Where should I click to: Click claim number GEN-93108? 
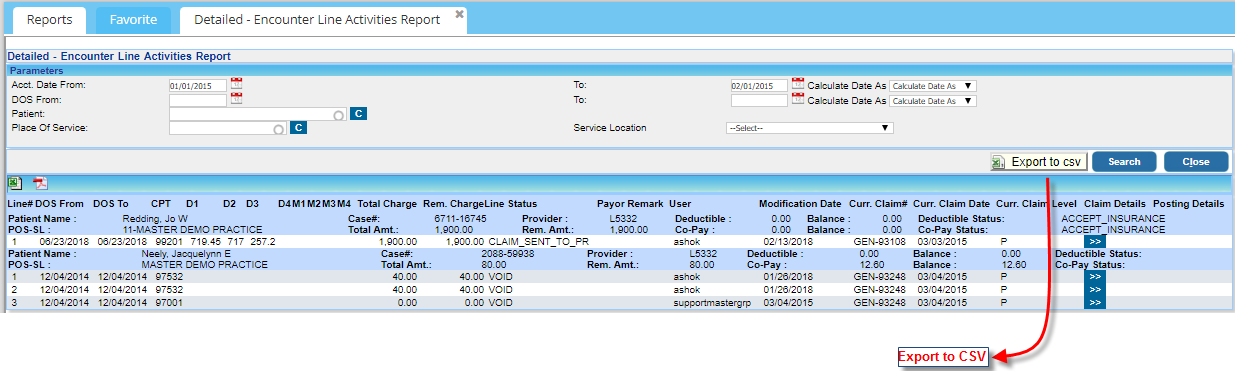click(881, 242)
